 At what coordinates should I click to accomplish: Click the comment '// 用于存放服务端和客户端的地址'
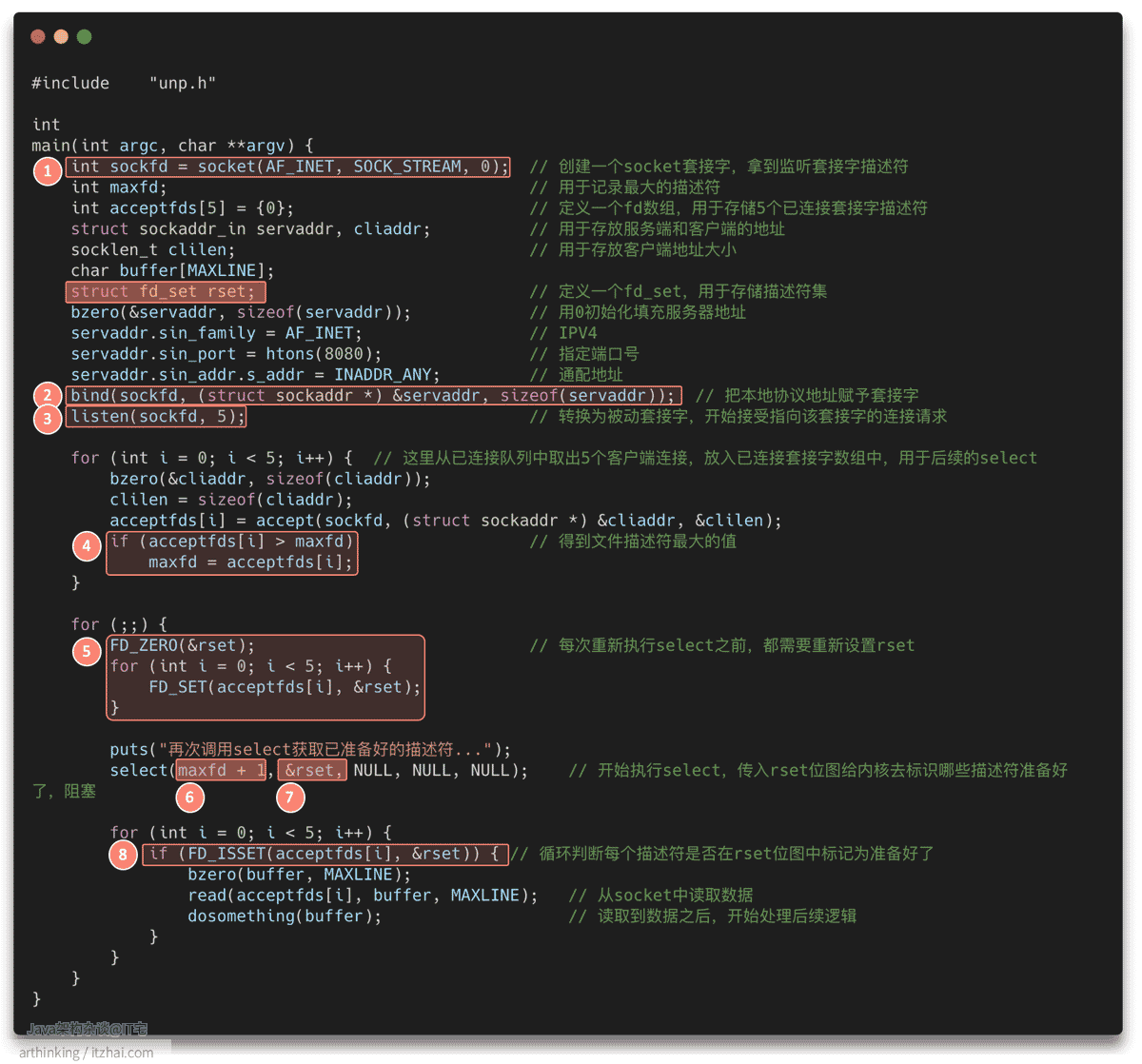tap(657, 229)
